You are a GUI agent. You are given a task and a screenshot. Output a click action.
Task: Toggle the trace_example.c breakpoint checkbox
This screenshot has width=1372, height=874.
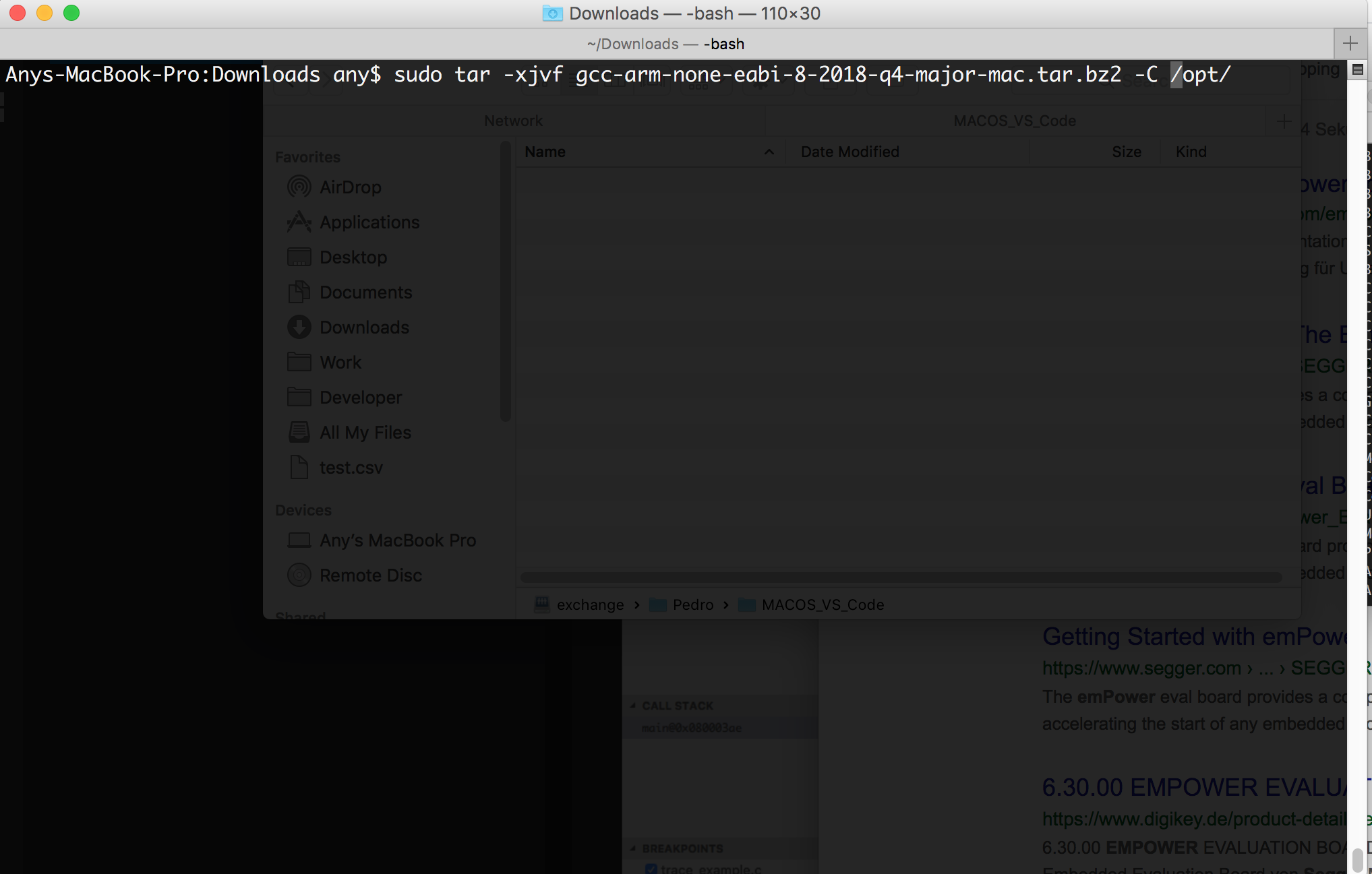[651, 869]
